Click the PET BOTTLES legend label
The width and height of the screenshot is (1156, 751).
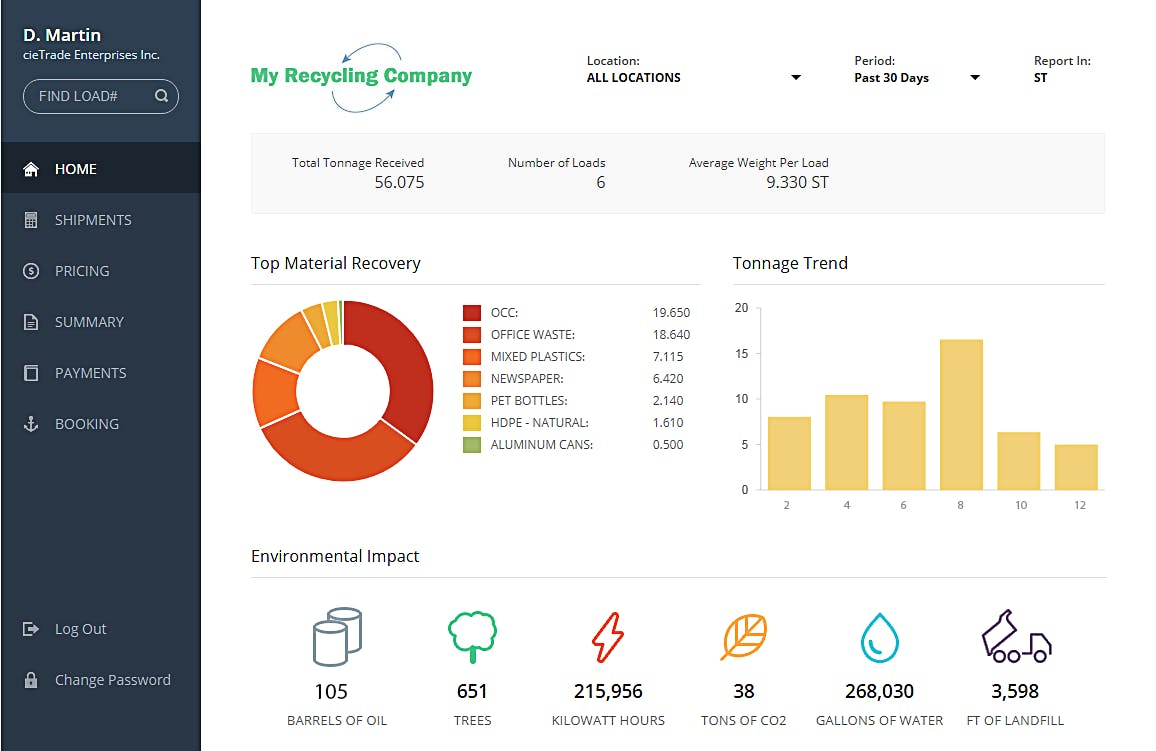tap(529, 401)
